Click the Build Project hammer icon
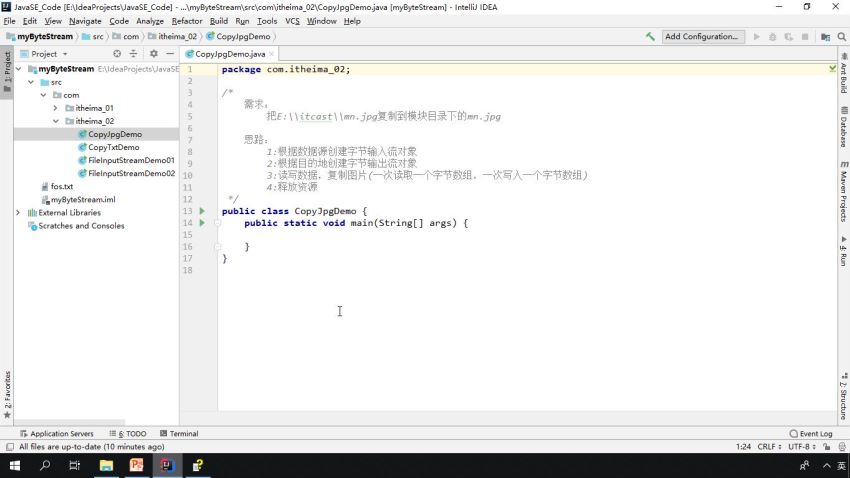This screenshot has height=478, width=850. coord(651,36)
